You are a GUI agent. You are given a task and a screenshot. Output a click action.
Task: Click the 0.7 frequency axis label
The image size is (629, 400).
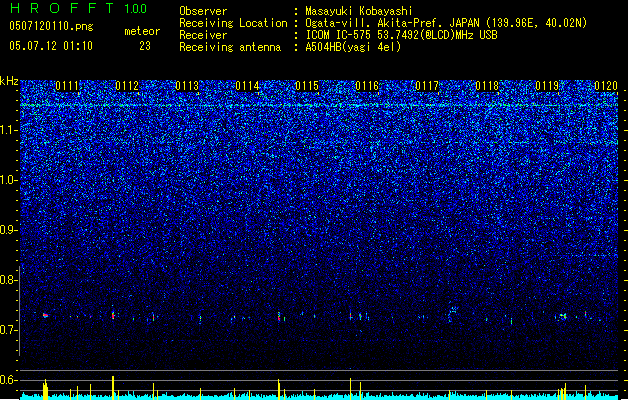point(8,330)
